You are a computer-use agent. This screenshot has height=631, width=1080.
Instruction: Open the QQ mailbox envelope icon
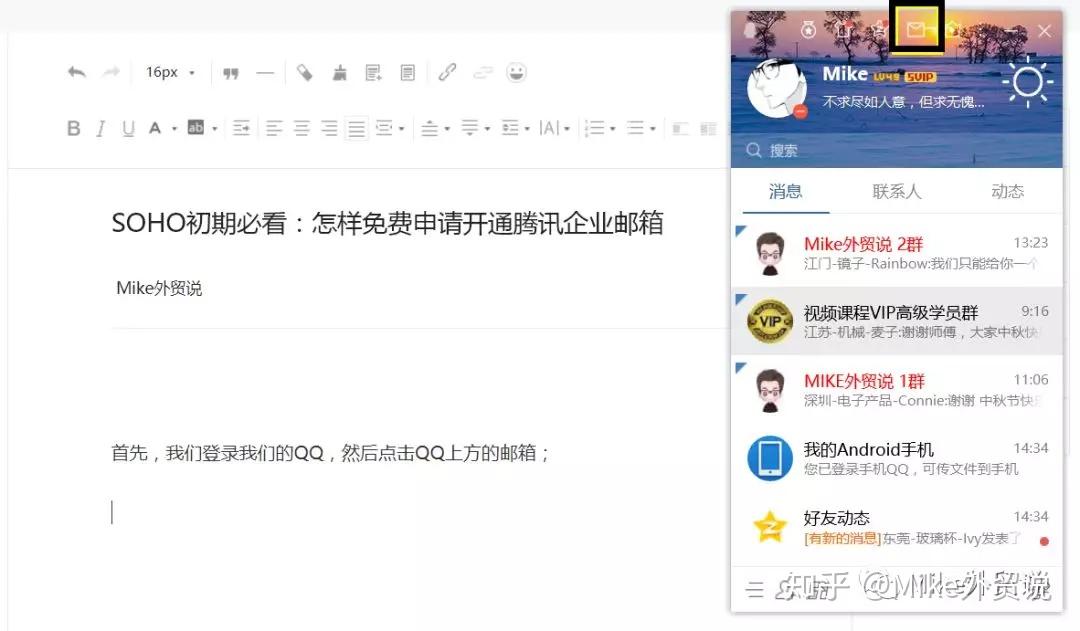[915, 29]
